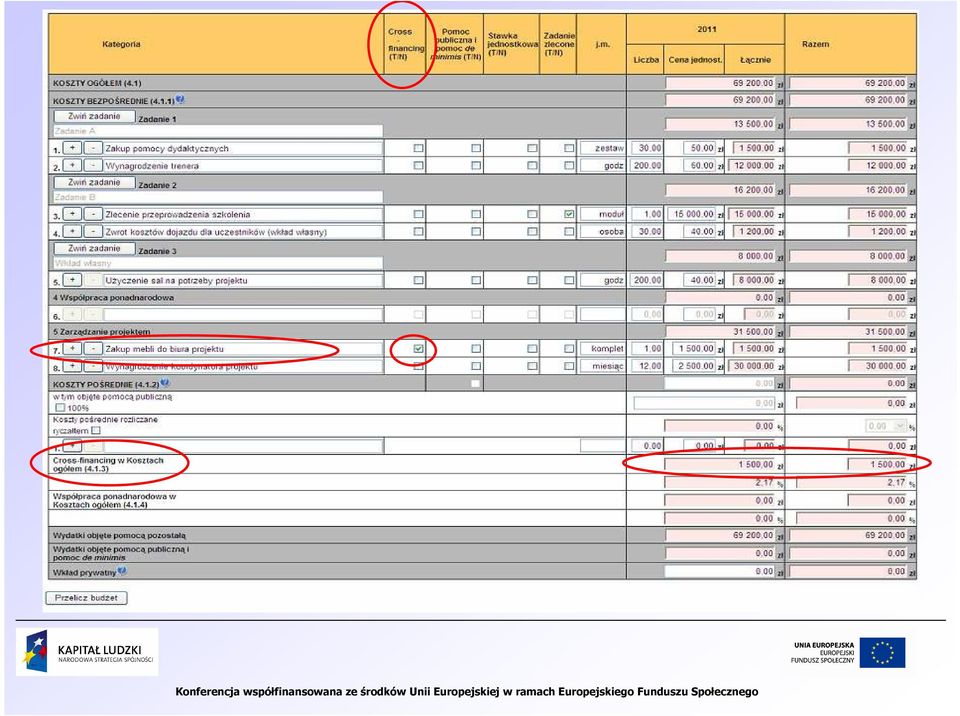The image size is (960, 716).
Task: Click Wydatki objęte pomocą pozostałą label
Action: click(x=119, y=535)
